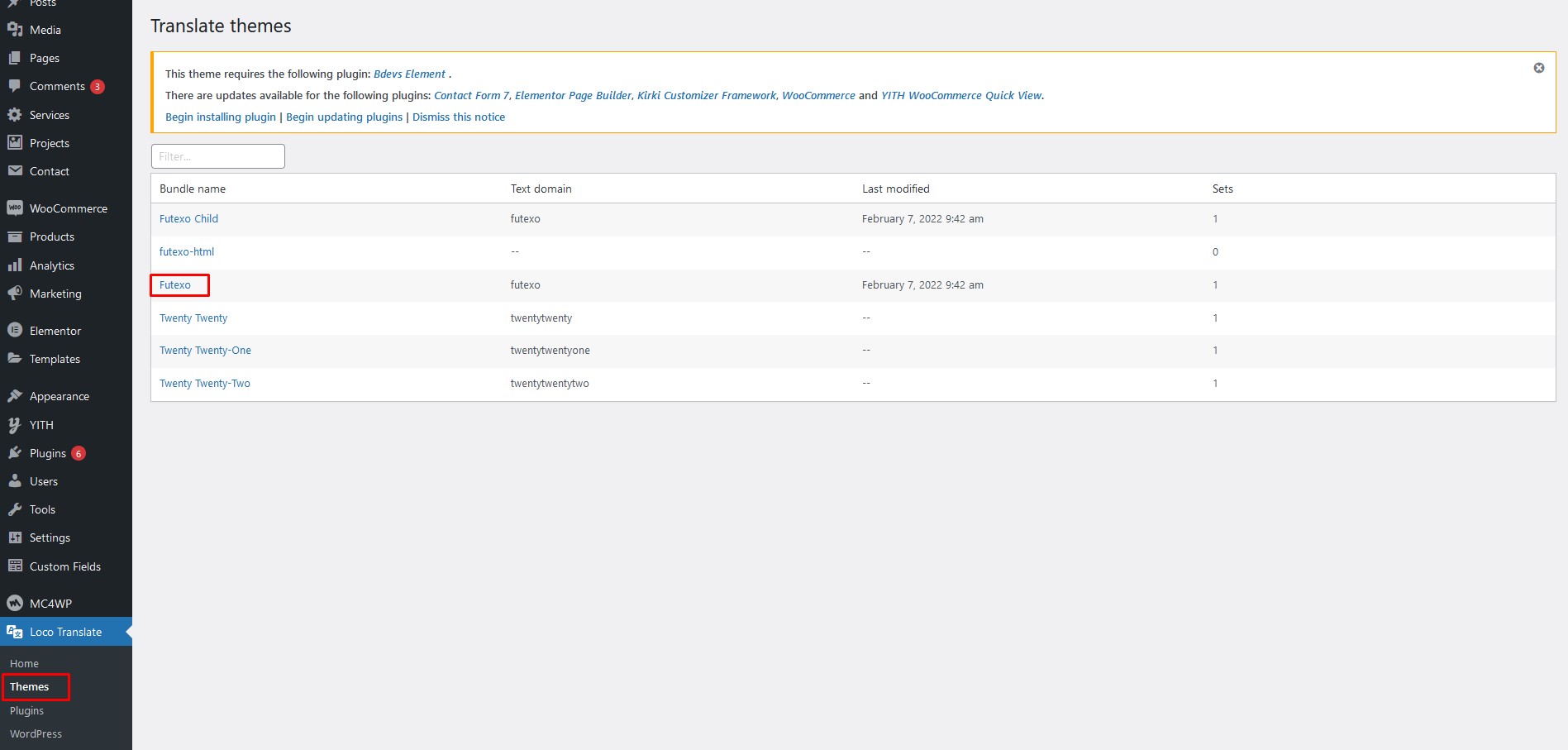Click the Bdevs Element plugin link
Viewport: 1568px width, 750px height.
pyautogui.click(x=409, y=74)
